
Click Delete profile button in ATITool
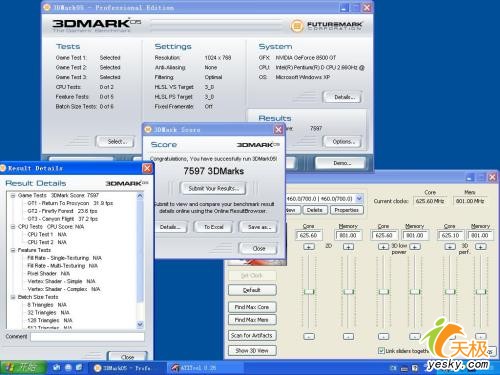point(314,210)
